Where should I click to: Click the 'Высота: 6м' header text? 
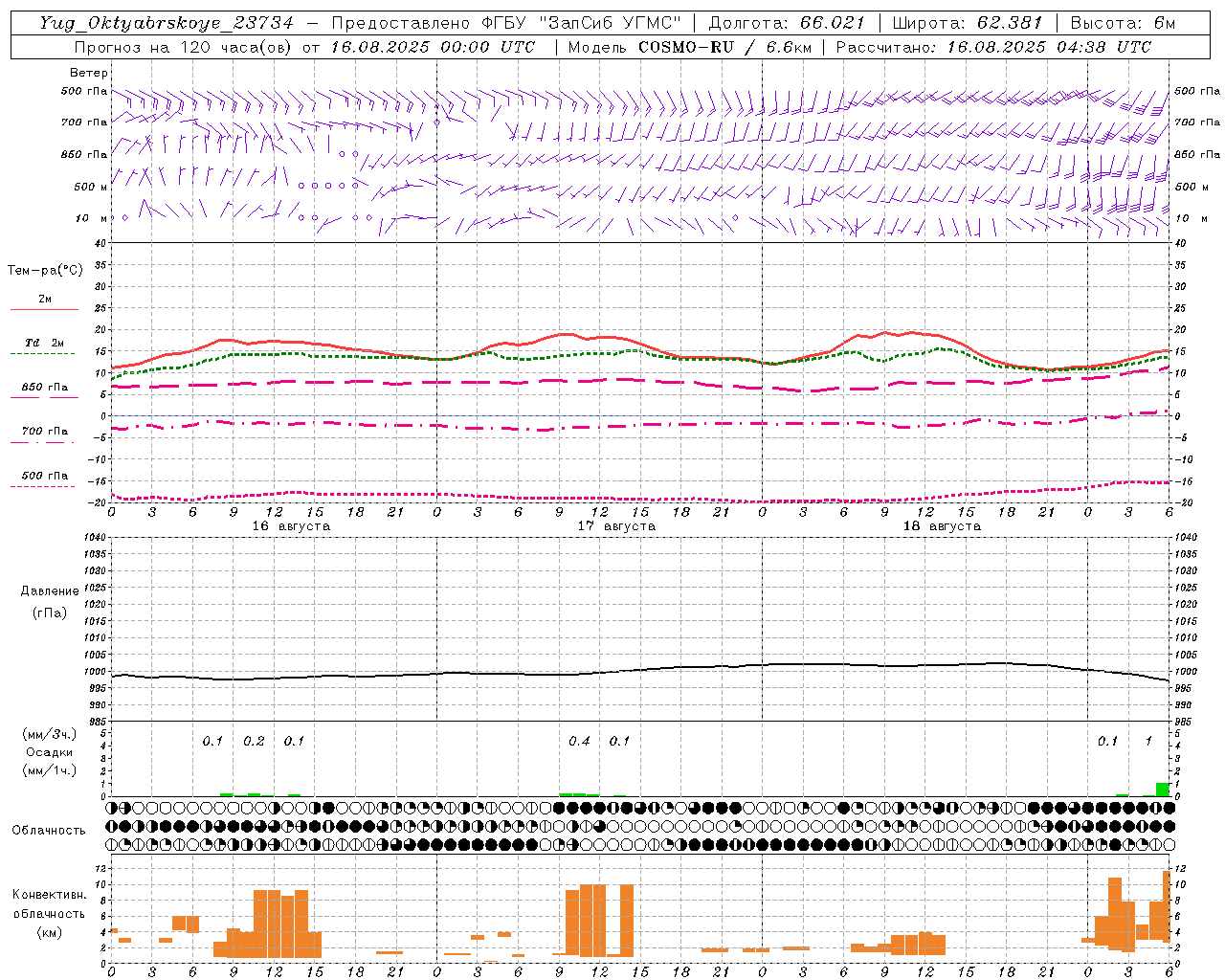1123,23
